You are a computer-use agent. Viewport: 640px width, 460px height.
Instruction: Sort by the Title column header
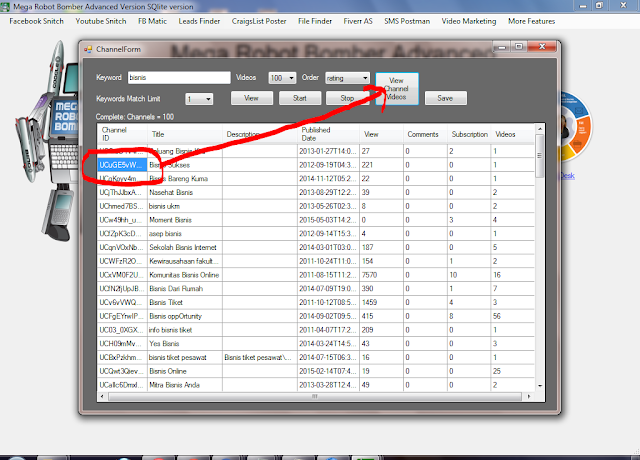tap(185, 134)
